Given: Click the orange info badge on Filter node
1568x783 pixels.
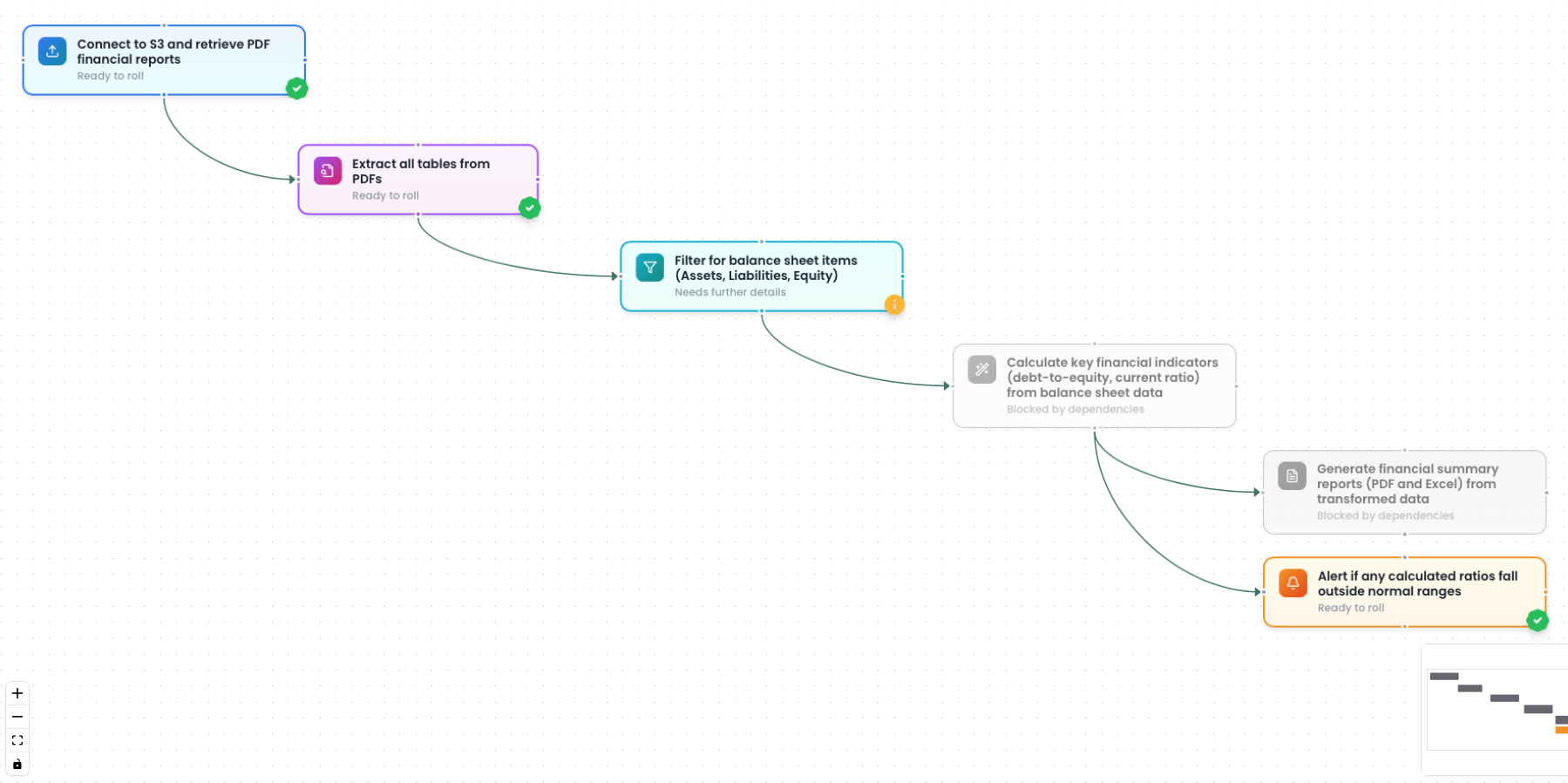Looking at the screenshot, I should click(893, 304).
